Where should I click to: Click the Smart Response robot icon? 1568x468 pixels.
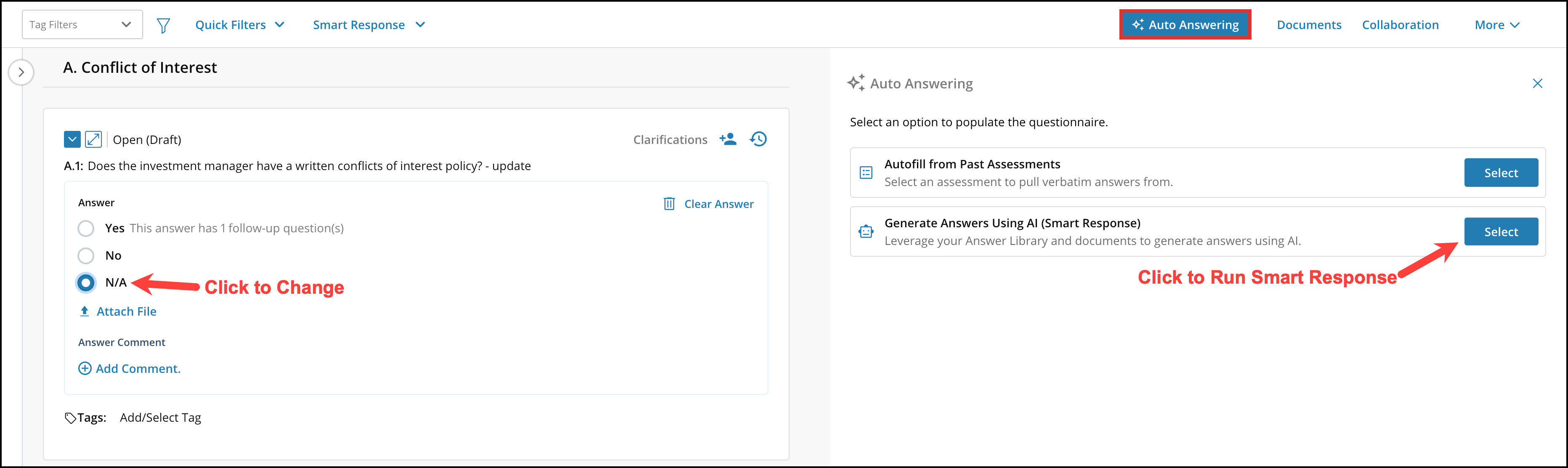point(866,232)
